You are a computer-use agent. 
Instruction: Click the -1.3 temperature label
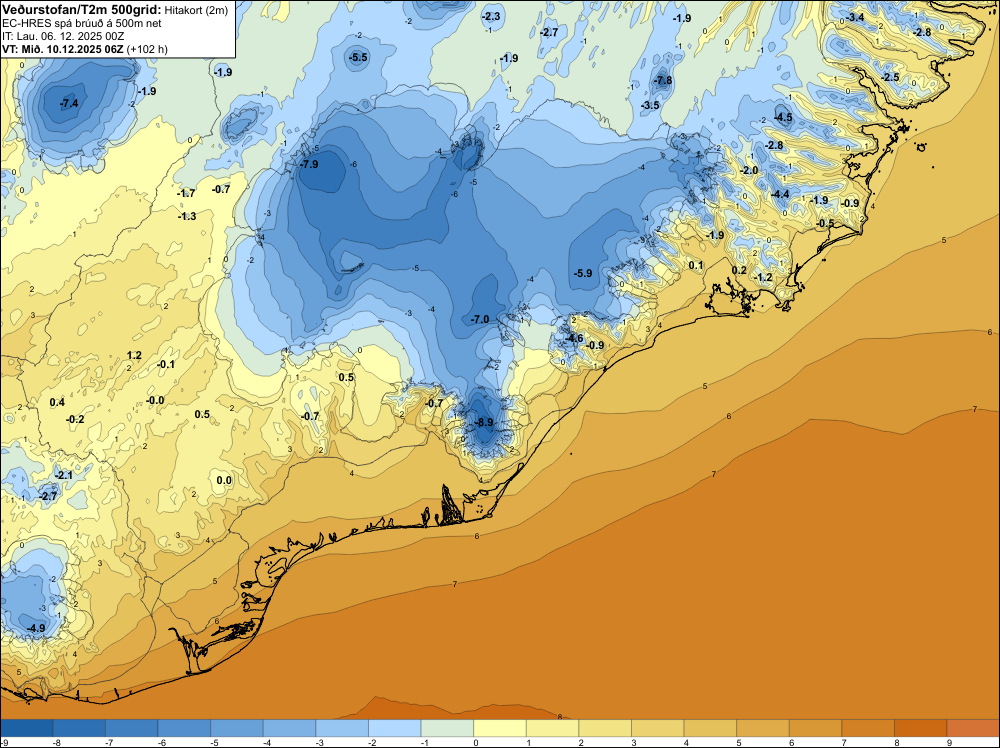click(x=188, y=217)
